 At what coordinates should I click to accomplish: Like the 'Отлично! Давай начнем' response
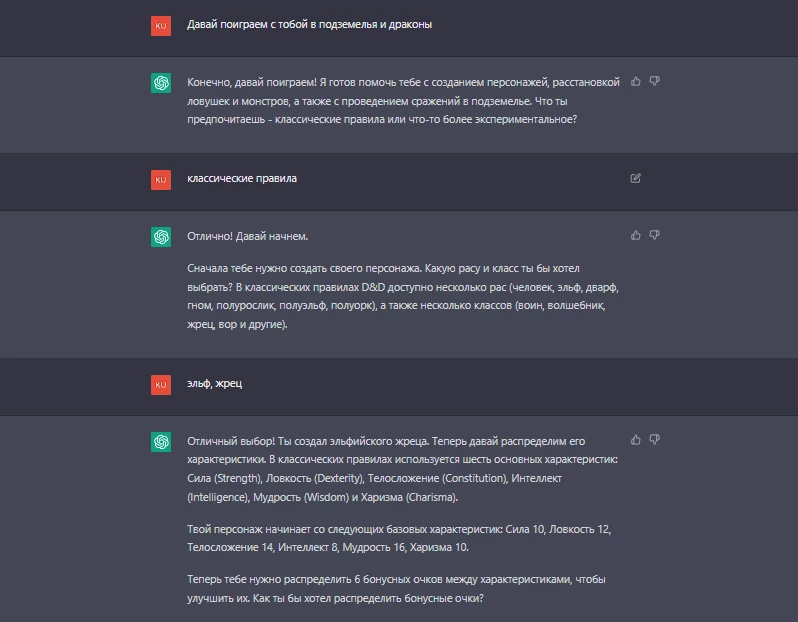click(x=636, y=235)
